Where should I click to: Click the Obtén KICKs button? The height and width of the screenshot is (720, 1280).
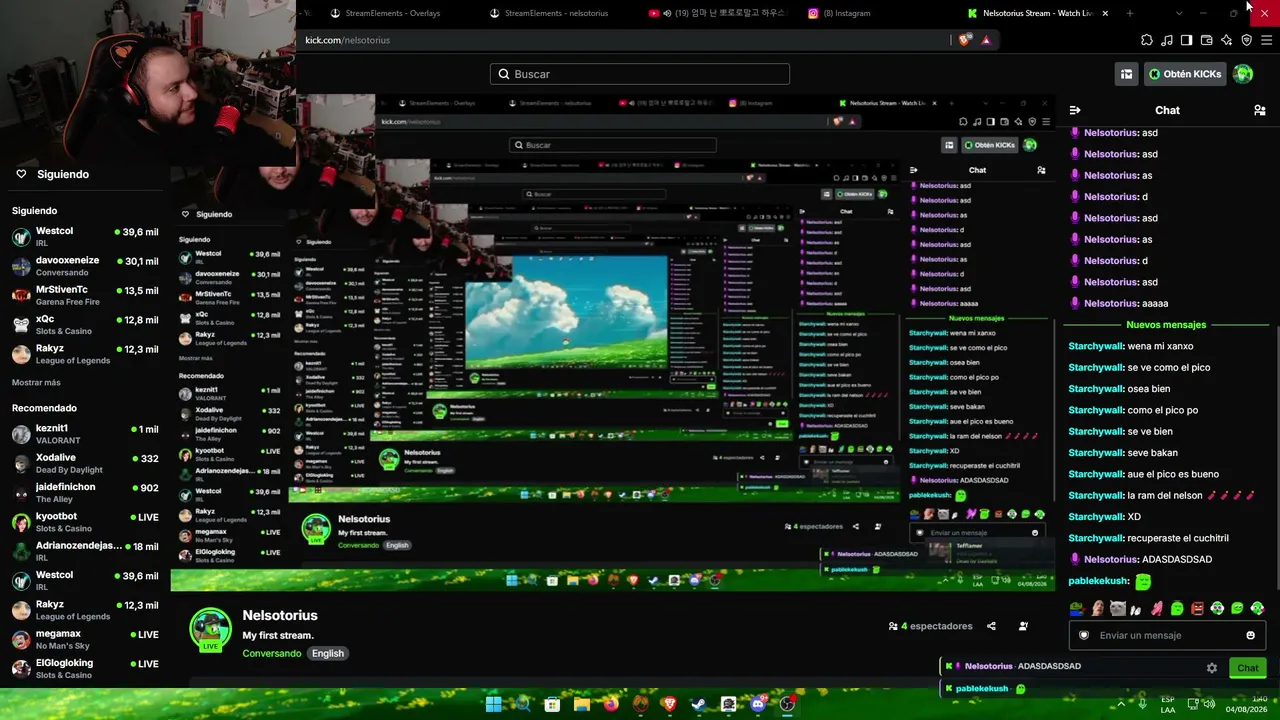1185,74
